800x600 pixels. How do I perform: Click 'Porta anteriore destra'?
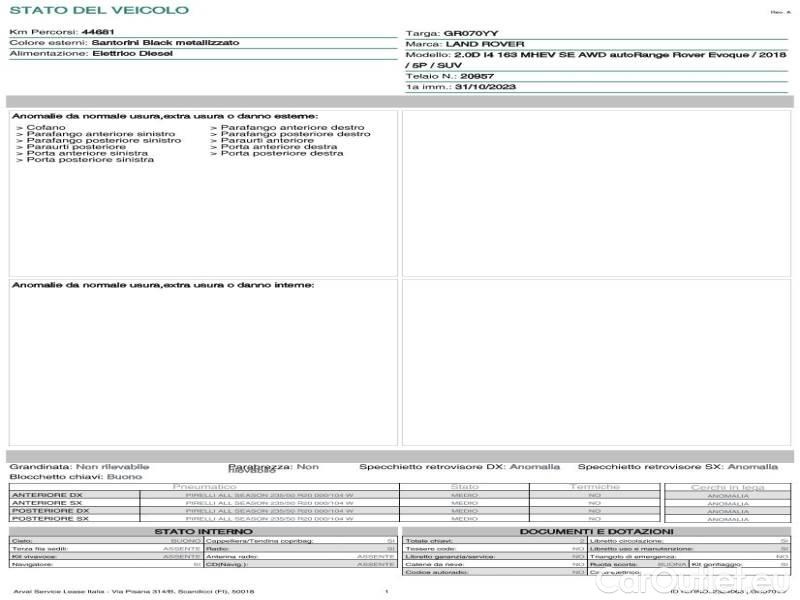[279, 146]
